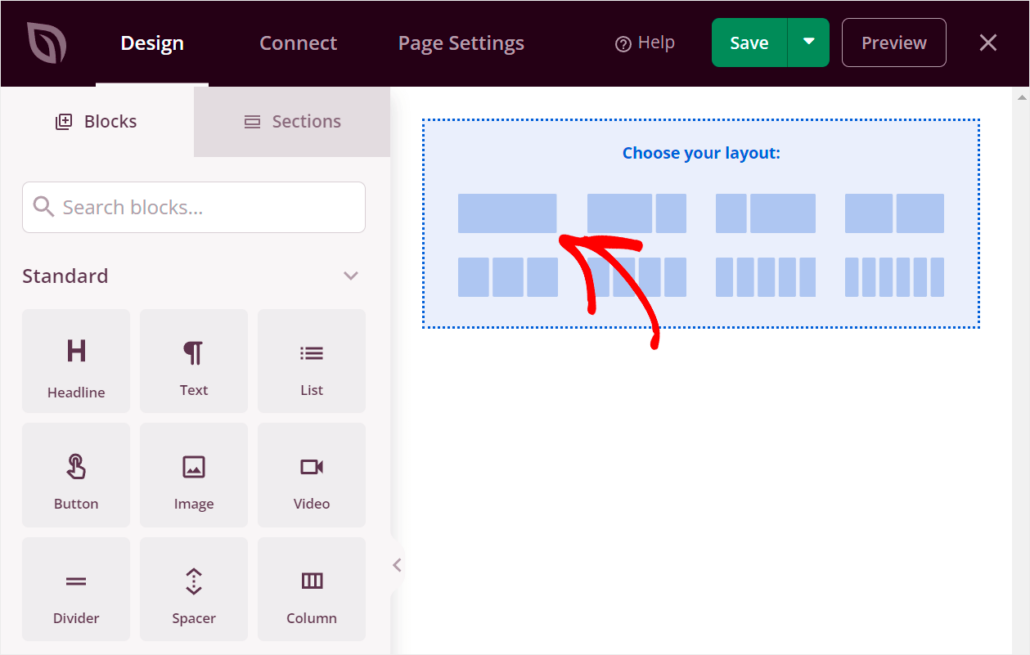Choose the List block
The image size is (1030, 655).
point(311,361)
